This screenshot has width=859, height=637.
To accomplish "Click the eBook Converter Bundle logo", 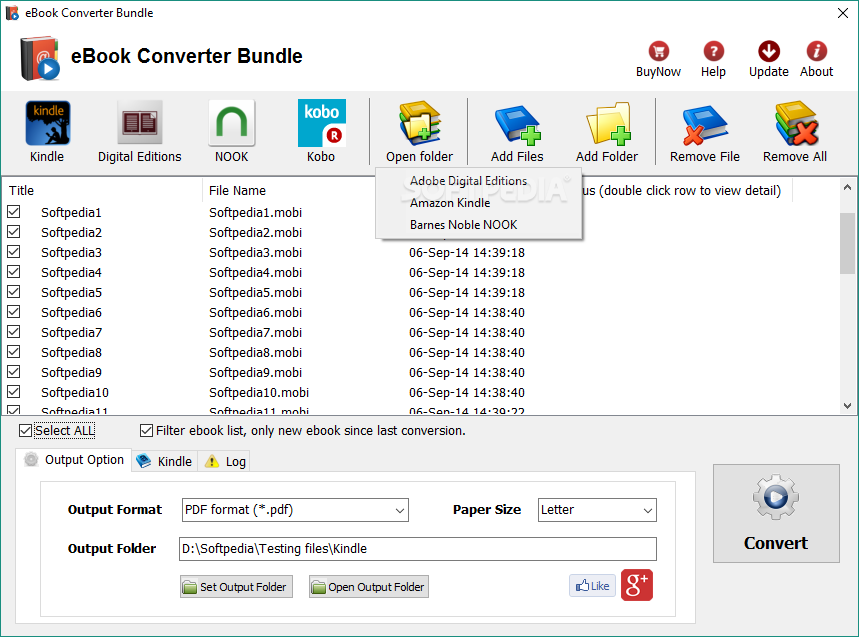I will (x=40, y=58).
